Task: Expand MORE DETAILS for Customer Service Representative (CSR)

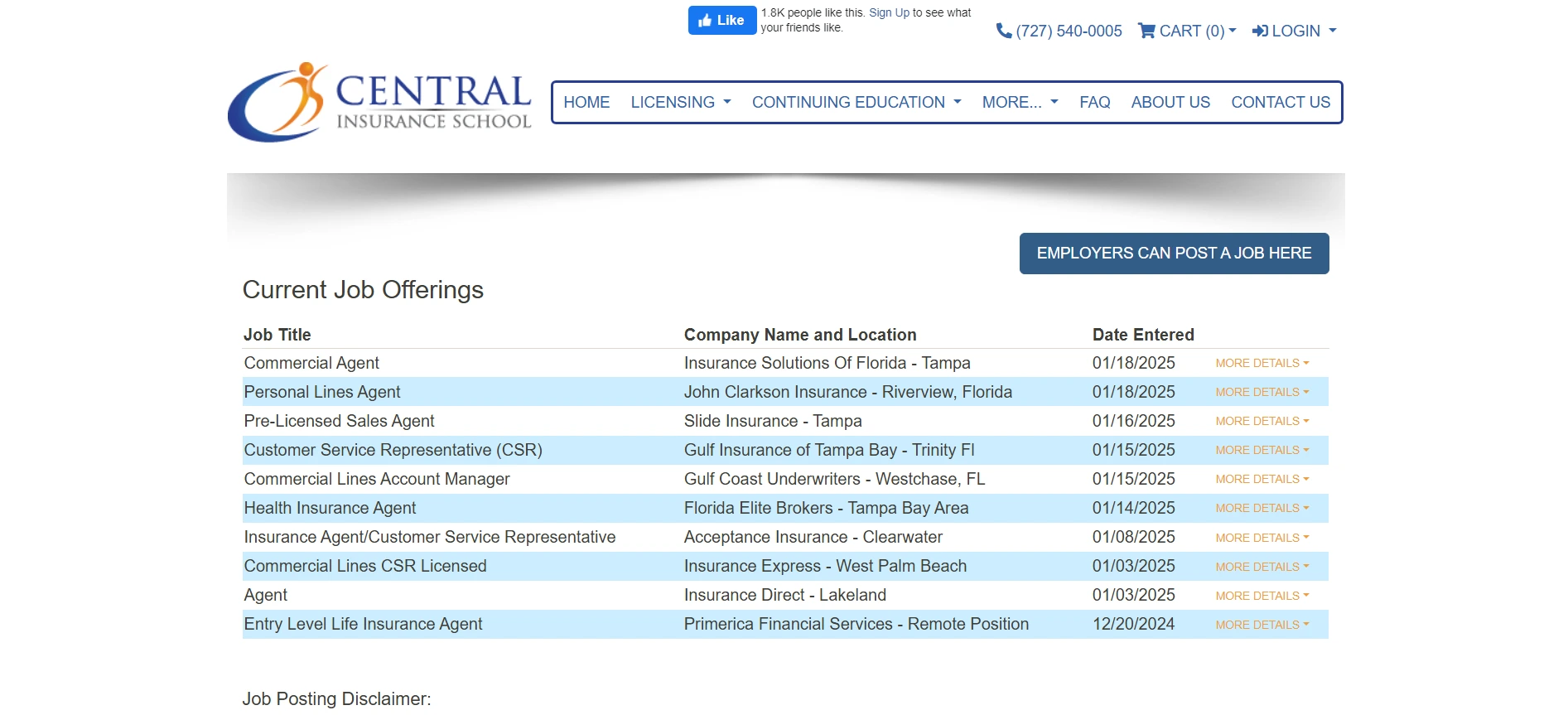Action: [1262, 450]
